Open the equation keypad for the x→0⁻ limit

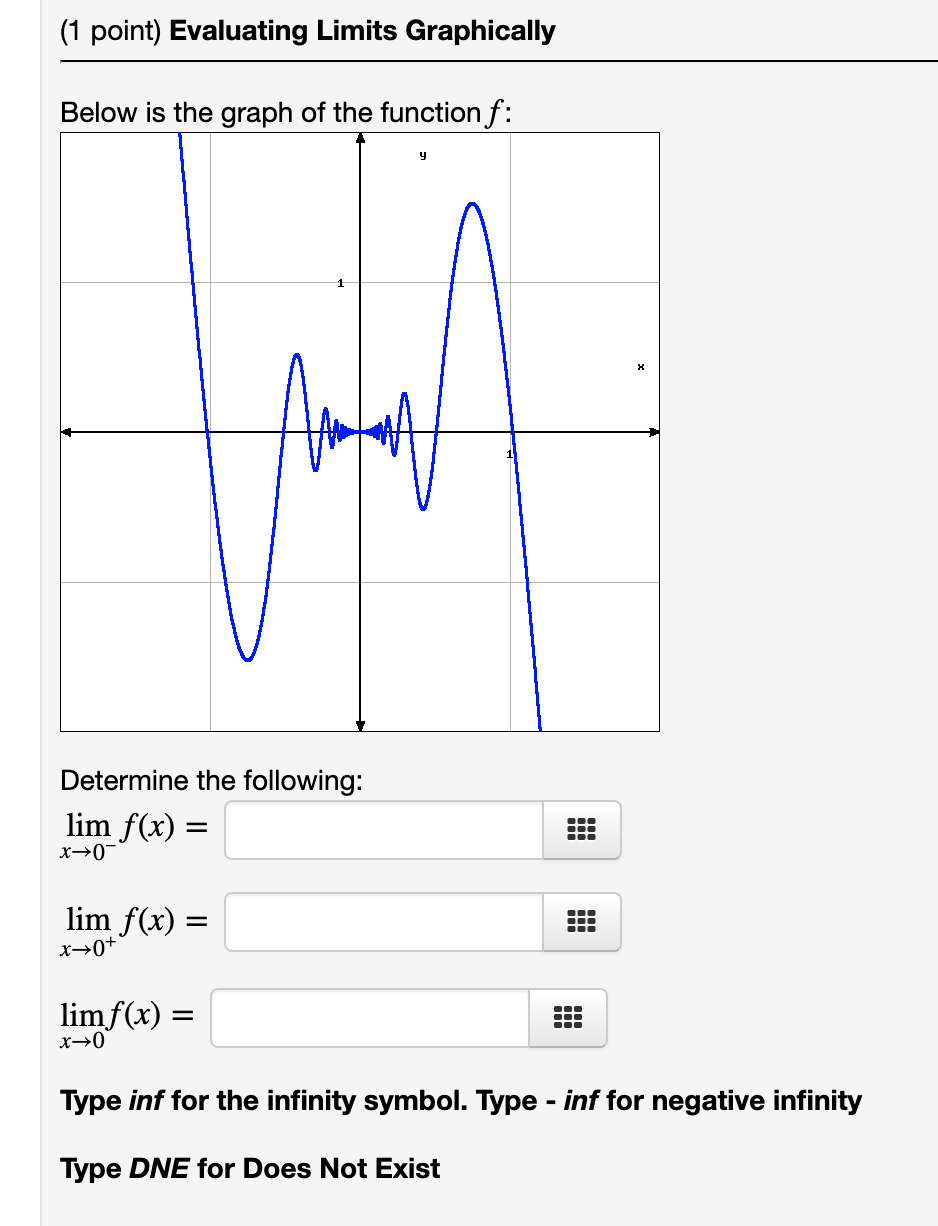[x=581, y=830]
